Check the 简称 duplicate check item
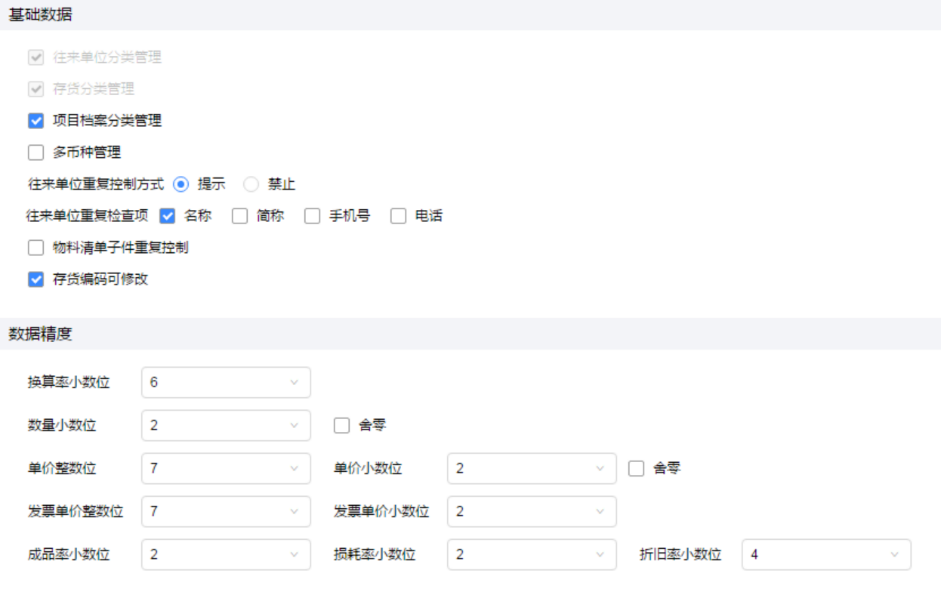This screenshot has height=599, width=942. [x=240, y=216]
